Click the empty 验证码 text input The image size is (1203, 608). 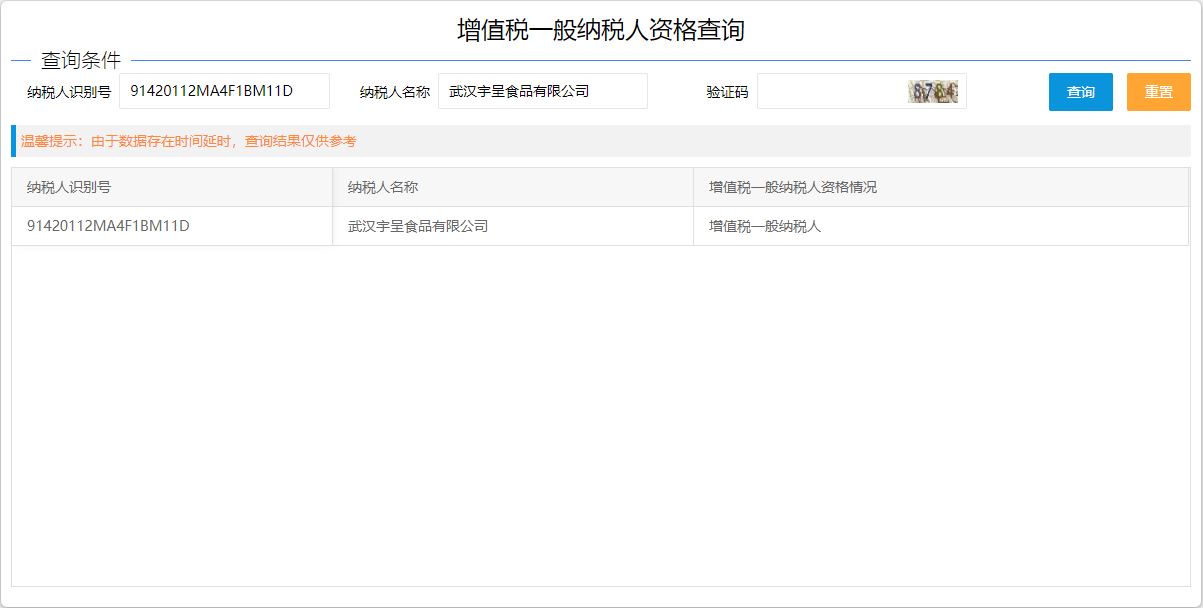830,91
